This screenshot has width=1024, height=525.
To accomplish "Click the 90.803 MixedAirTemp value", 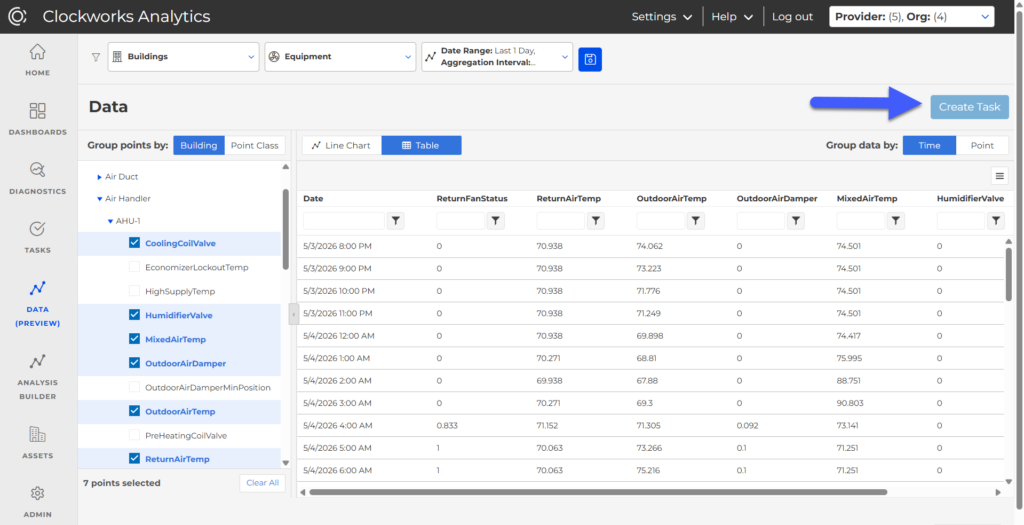I will [x=850, y=404].
